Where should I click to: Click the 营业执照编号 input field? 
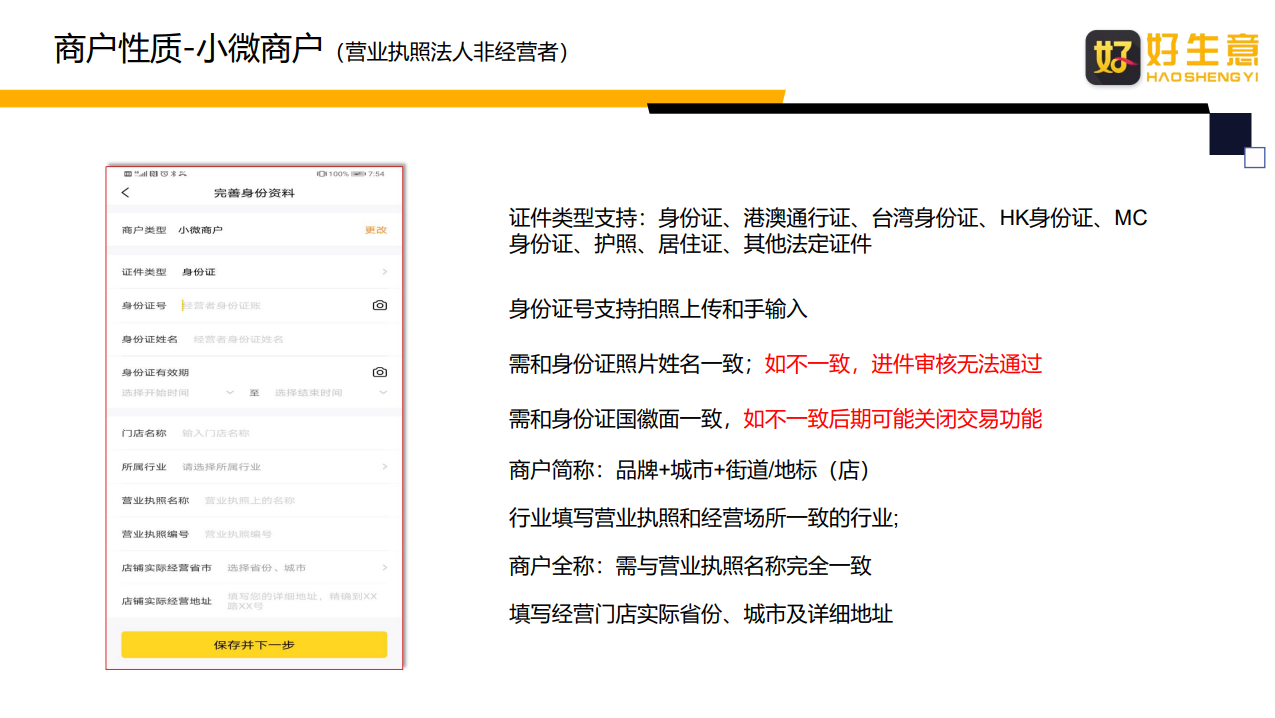[290, 534]
